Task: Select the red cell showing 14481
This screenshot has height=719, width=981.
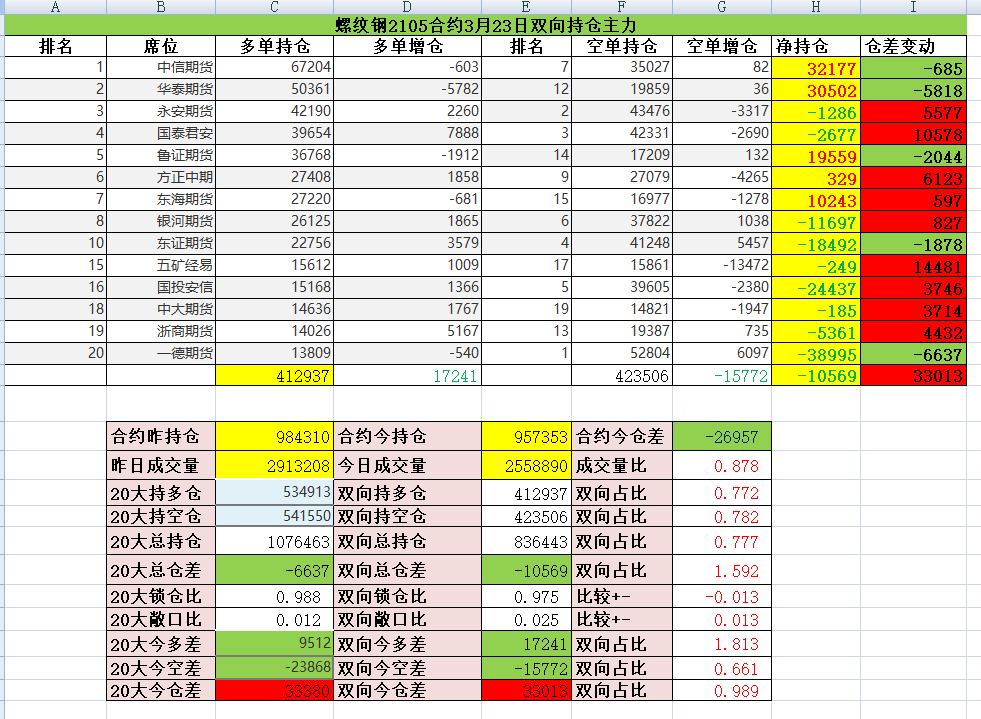Action: click(913, 267)
